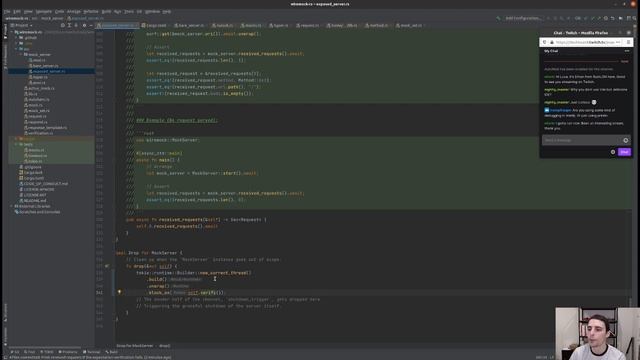Open bare_server.rs in the project tree

[x=45, y=66]
